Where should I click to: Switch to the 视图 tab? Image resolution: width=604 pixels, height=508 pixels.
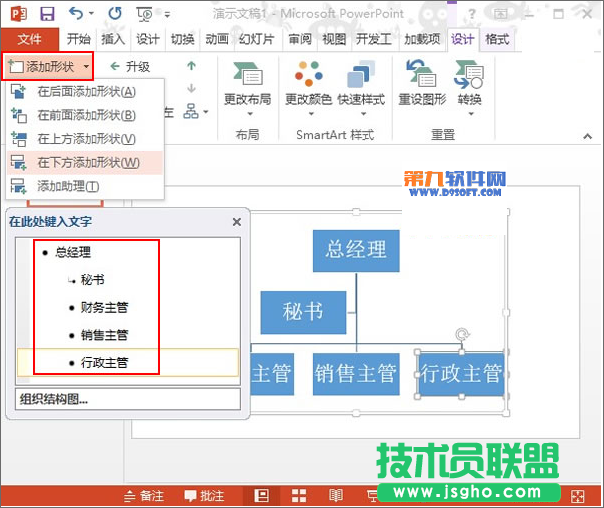[x=334, y=39]
